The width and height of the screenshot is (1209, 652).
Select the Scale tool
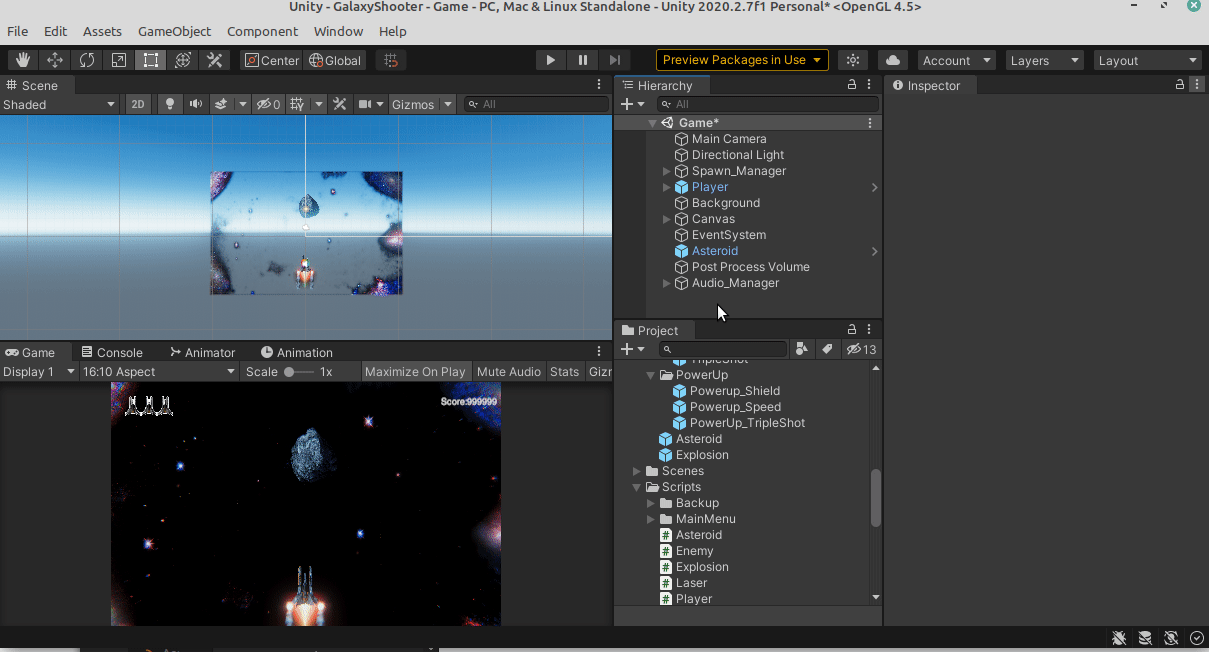tap(119, 60)
